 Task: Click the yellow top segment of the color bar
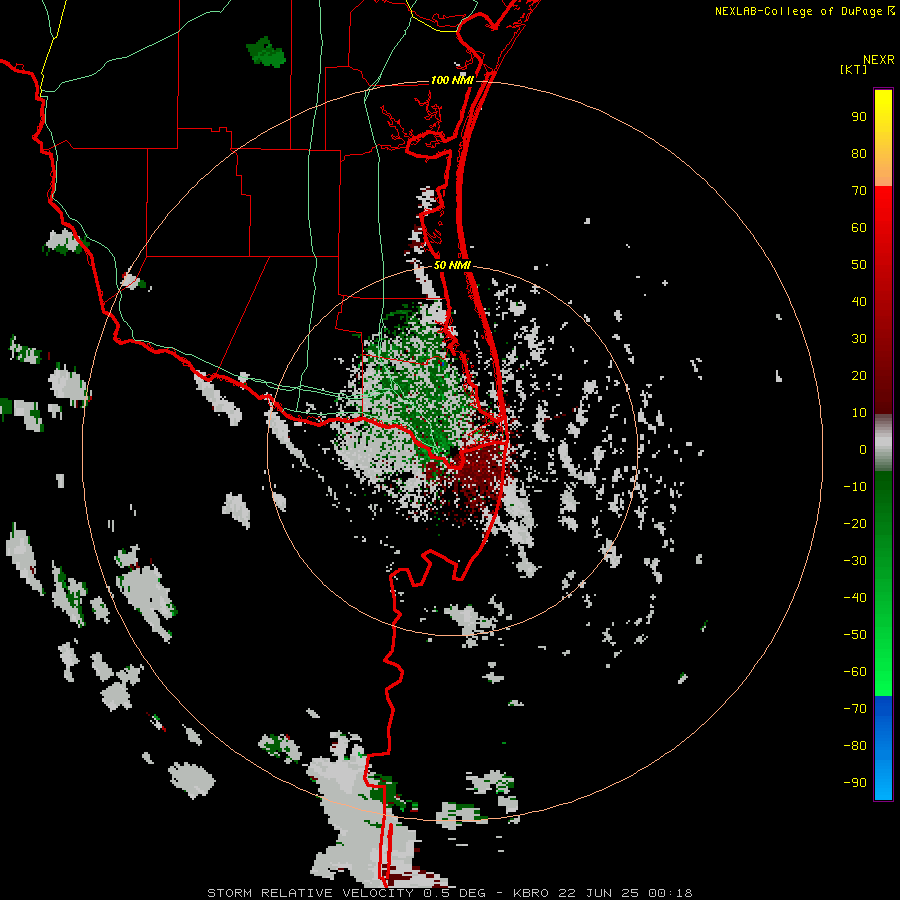pos(883,138)
